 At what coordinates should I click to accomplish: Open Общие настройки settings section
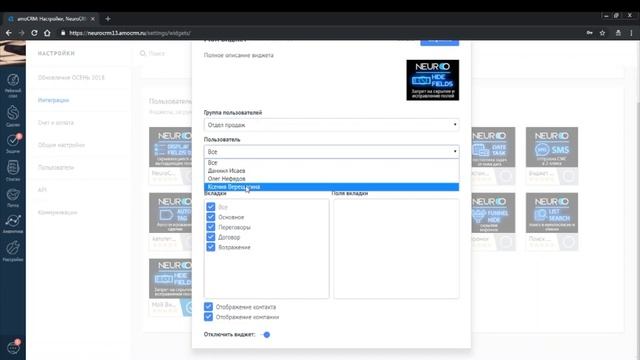coord(61,145)
